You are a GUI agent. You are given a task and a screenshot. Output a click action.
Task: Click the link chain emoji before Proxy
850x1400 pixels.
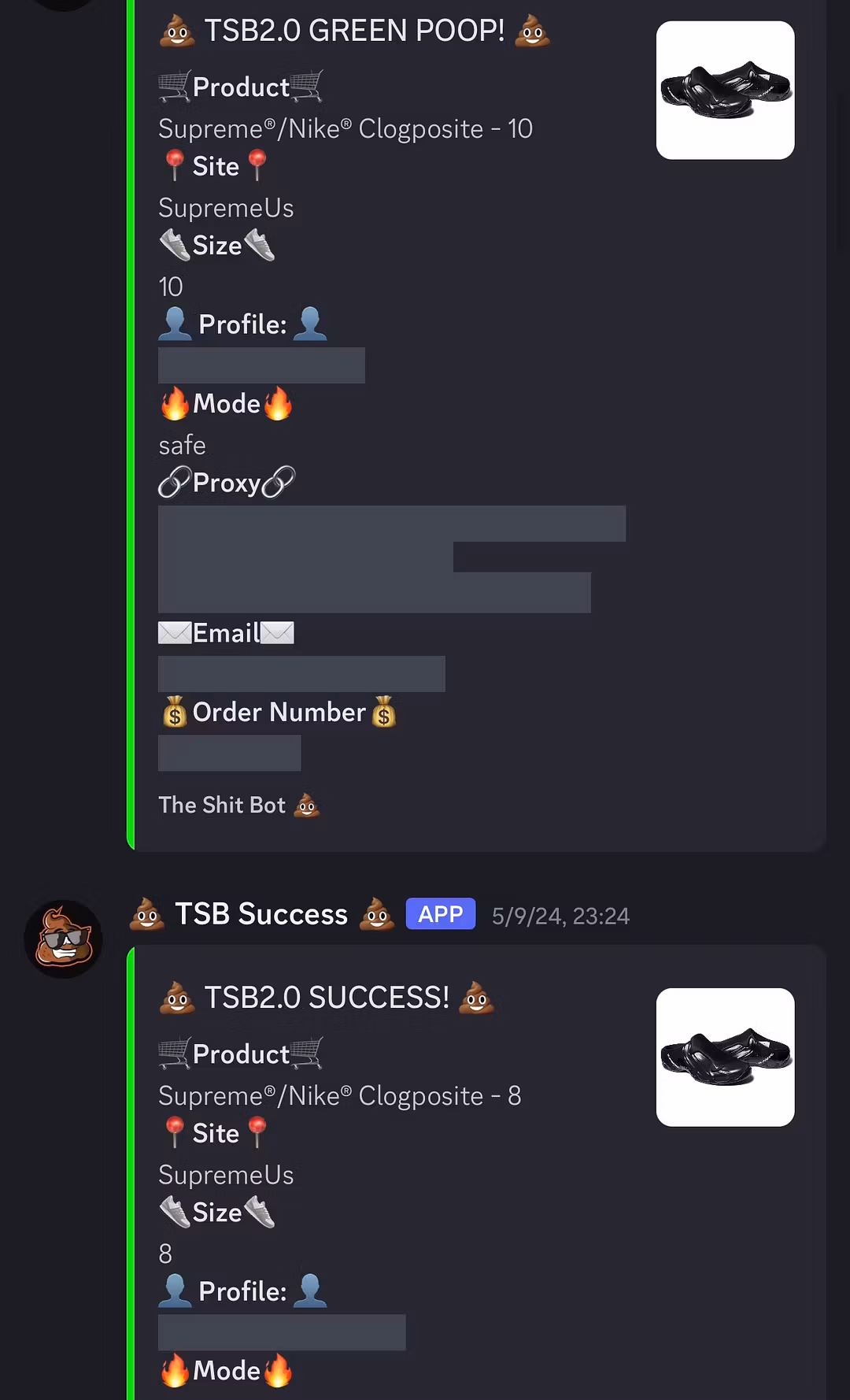coord(175,483)
